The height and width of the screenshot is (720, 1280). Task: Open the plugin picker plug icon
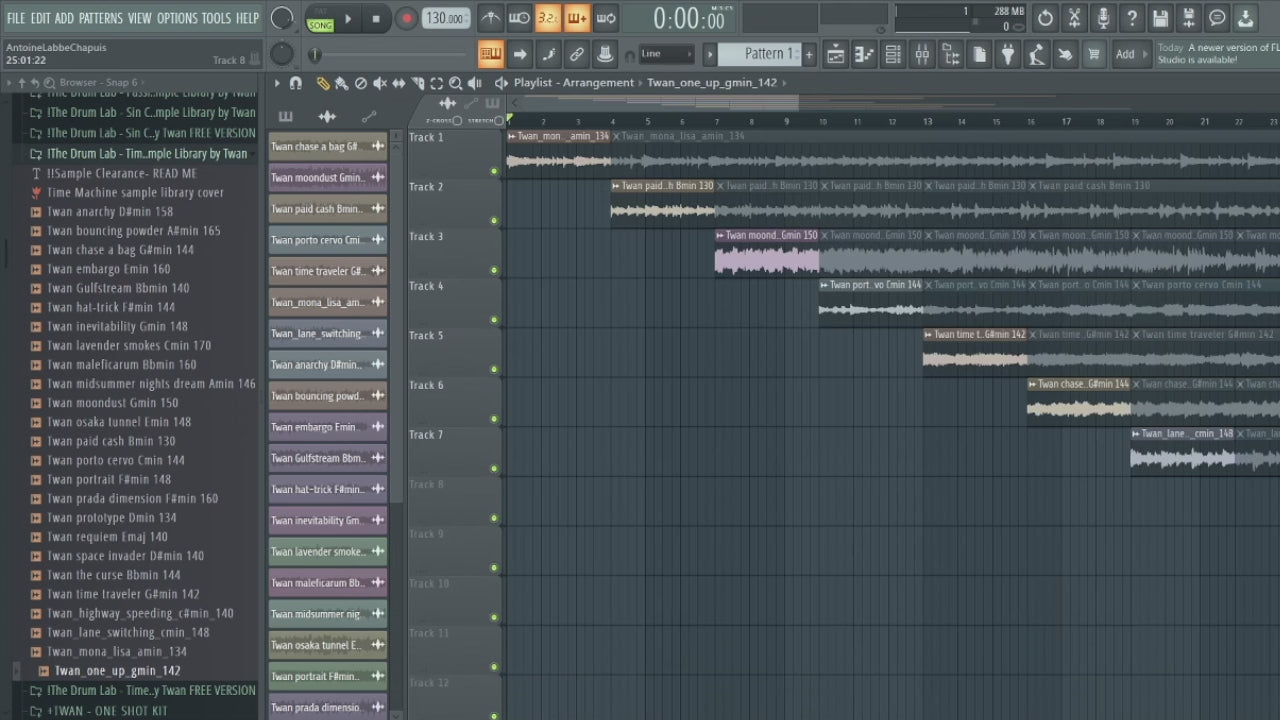(1008, 54)
